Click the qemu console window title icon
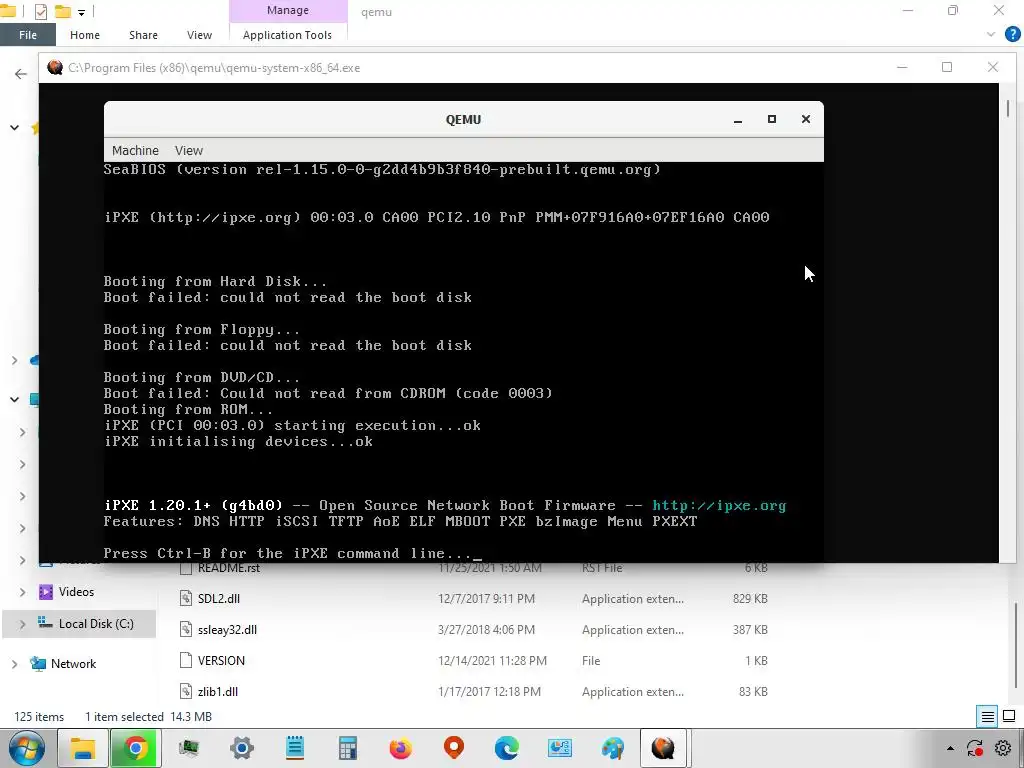 tap(55, 67)
